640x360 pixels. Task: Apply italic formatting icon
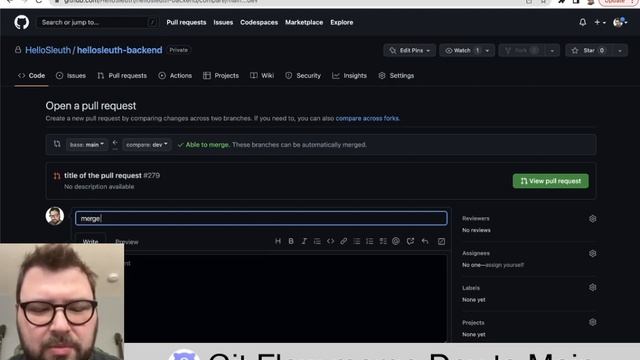pyautogui.click(x=304, y=241)
